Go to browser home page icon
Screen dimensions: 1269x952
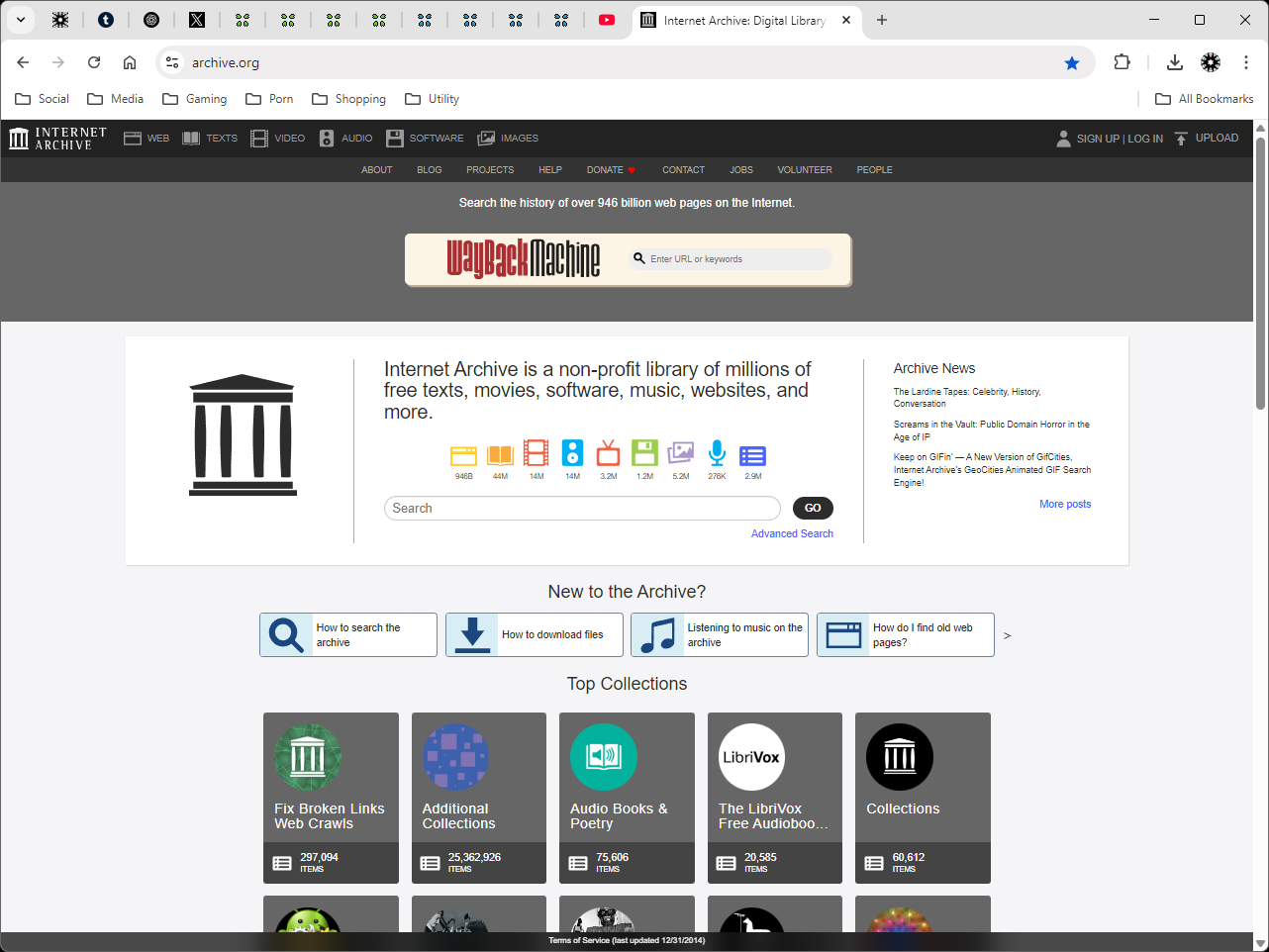(x=130, y=62)
